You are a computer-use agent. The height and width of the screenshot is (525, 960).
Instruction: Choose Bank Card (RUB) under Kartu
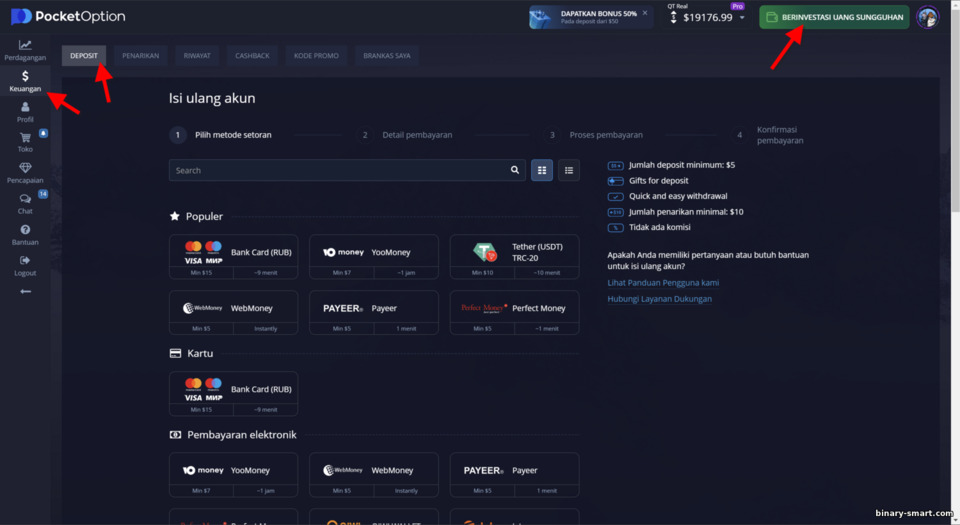tap(233, 393)
